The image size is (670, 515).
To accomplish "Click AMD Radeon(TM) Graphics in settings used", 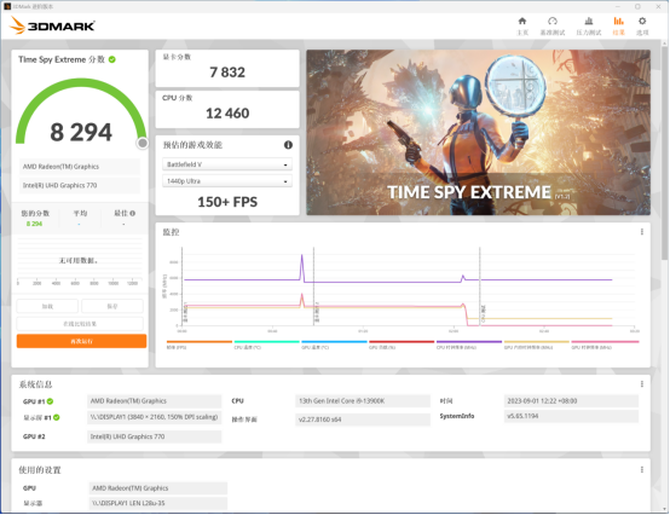I will pos(159,488).
